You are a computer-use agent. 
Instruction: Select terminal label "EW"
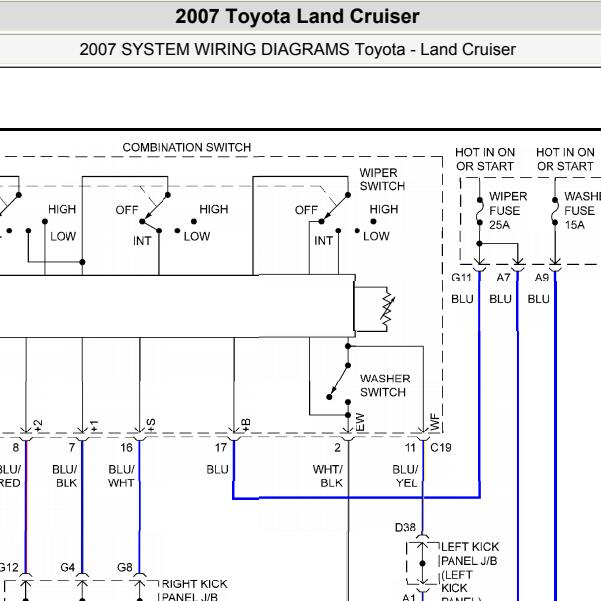(360, 422)
